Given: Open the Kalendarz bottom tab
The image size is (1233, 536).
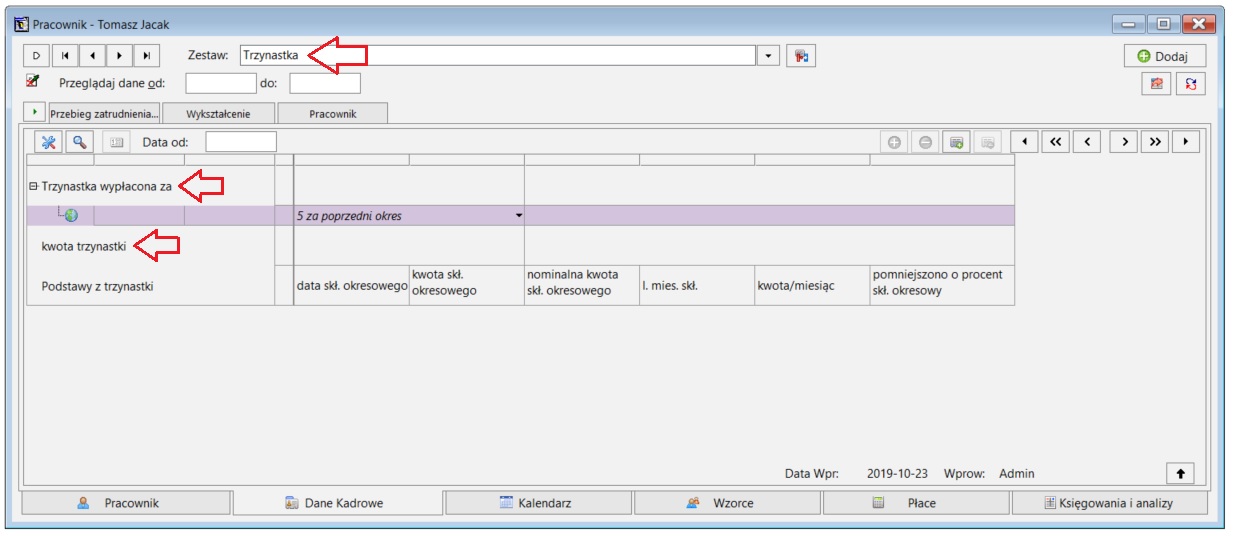Looking at the screenshot, I should [x=540, y=503].
